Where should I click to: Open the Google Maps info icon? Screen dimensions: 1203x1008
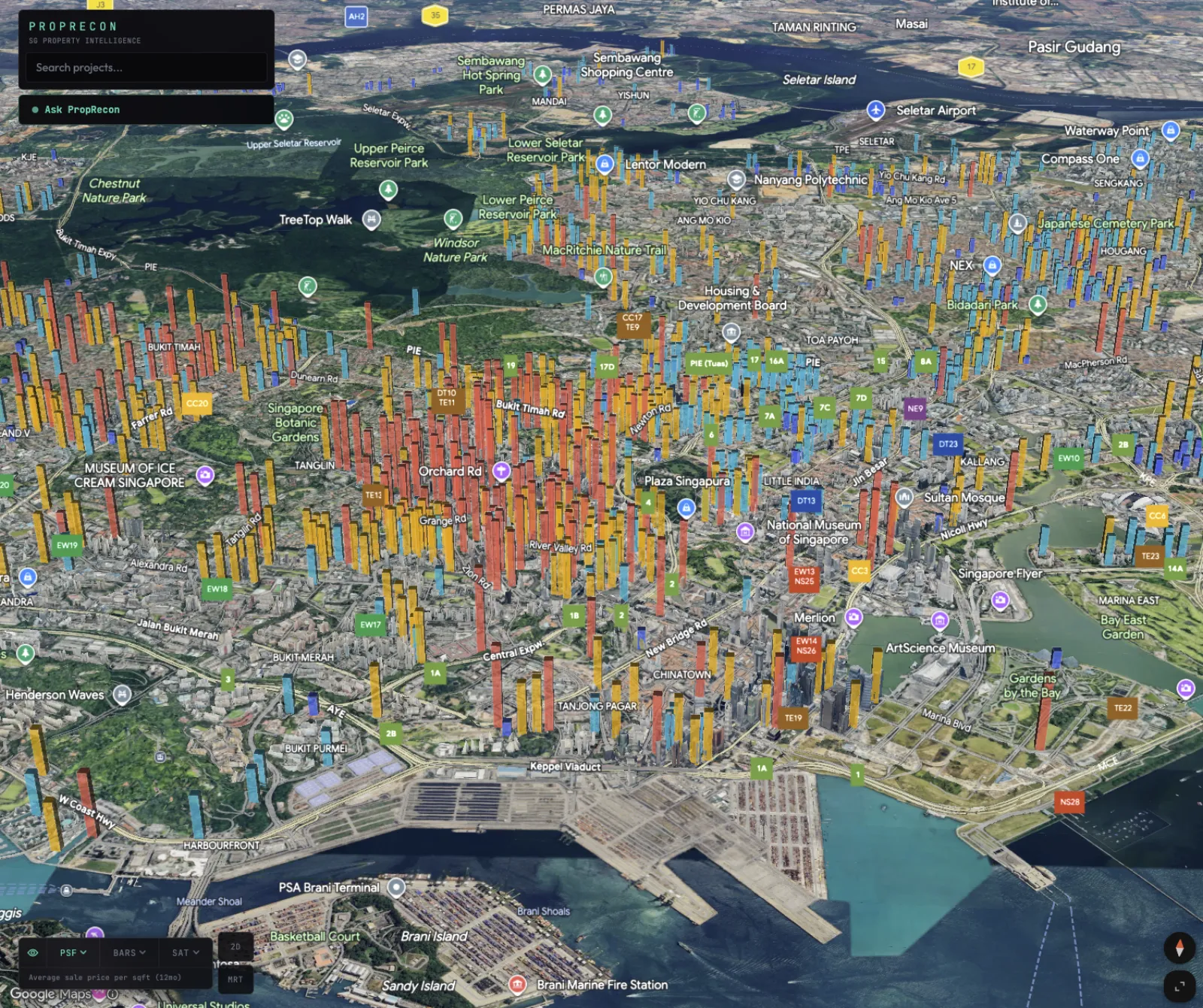pyautogui.click(x=112, y=994)
